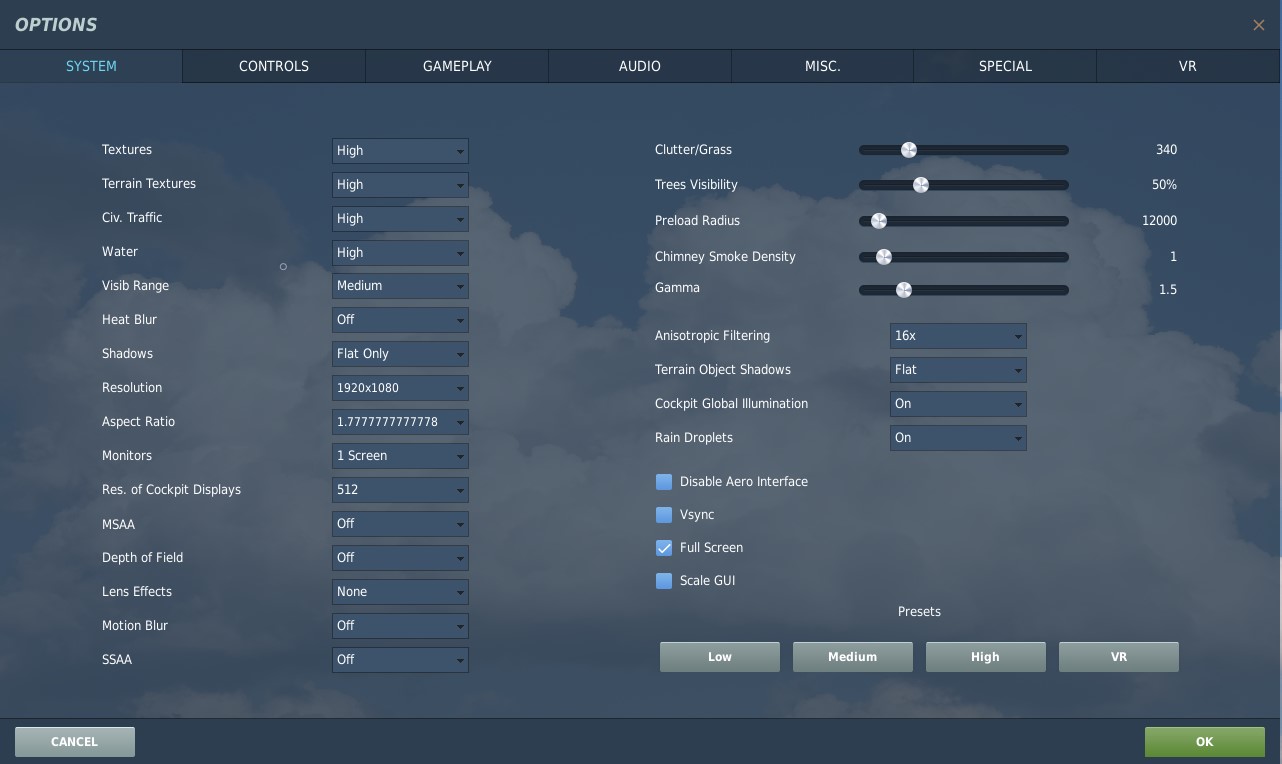Screen dimensions: 1282x764
Task: Click the Chimney Smoke Density slider handle
Action: point(884,257)
